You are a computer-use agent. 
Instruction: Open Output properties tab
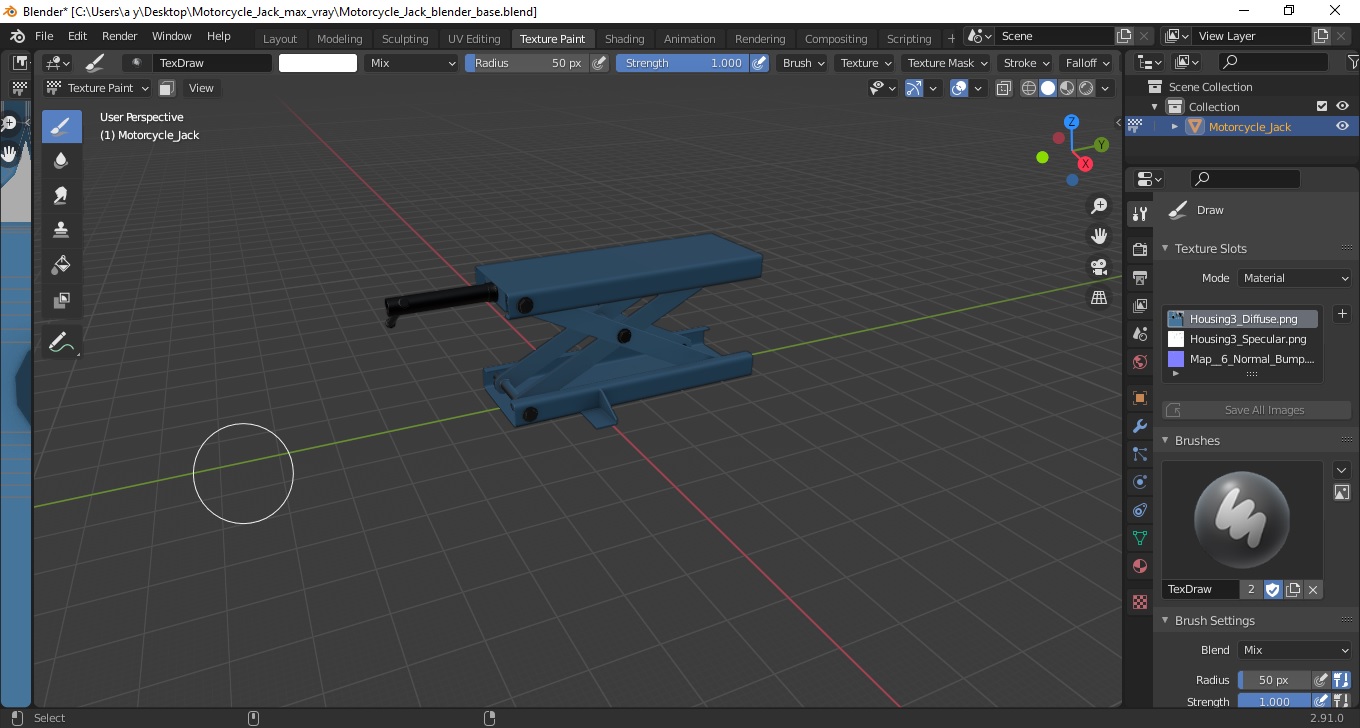(x=1139, y=277)
